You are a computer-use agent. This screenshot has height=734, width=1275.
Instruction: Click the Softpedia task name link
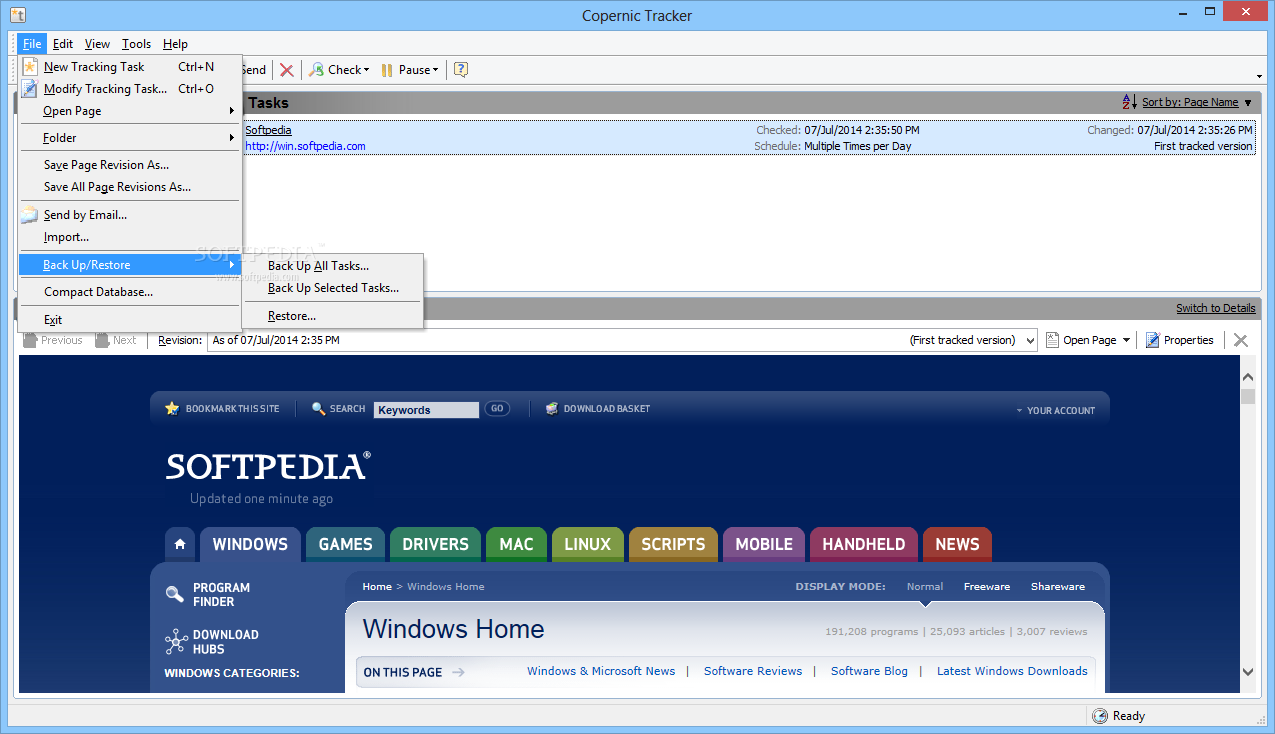[268, 130]
